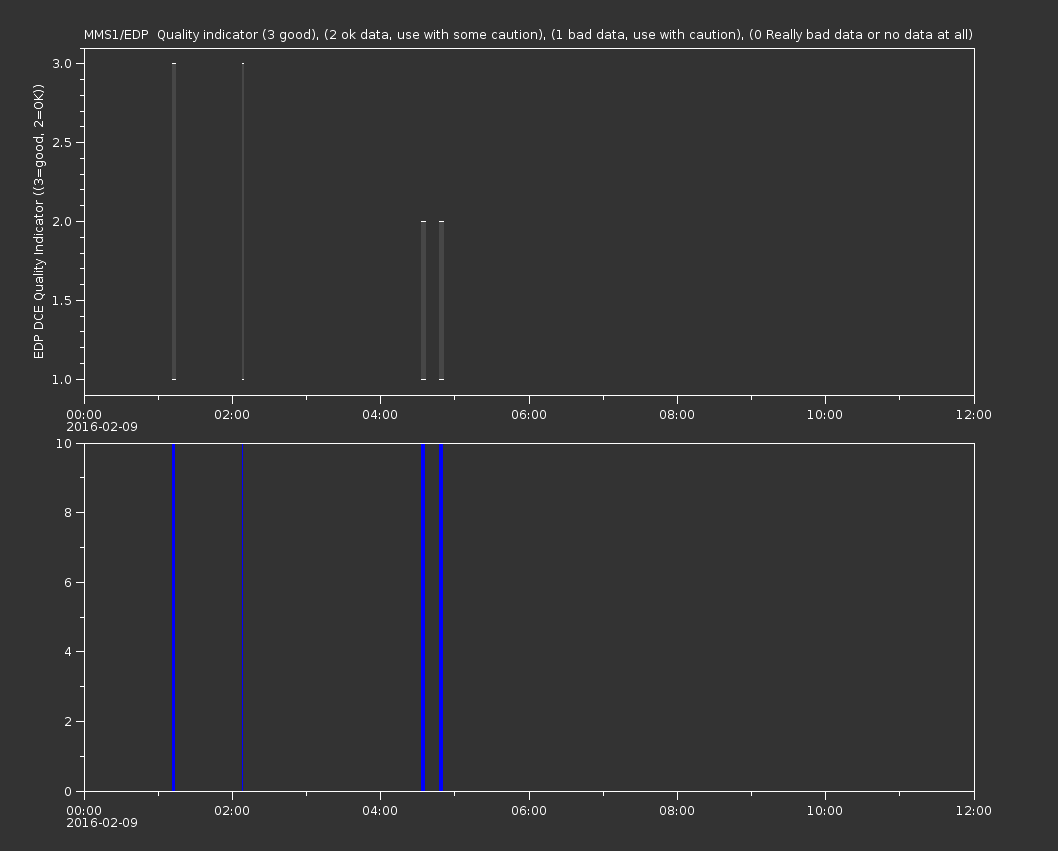Click the 00:00 time label under quality panel
The image size is (1058, 851).
pos(84,414)
